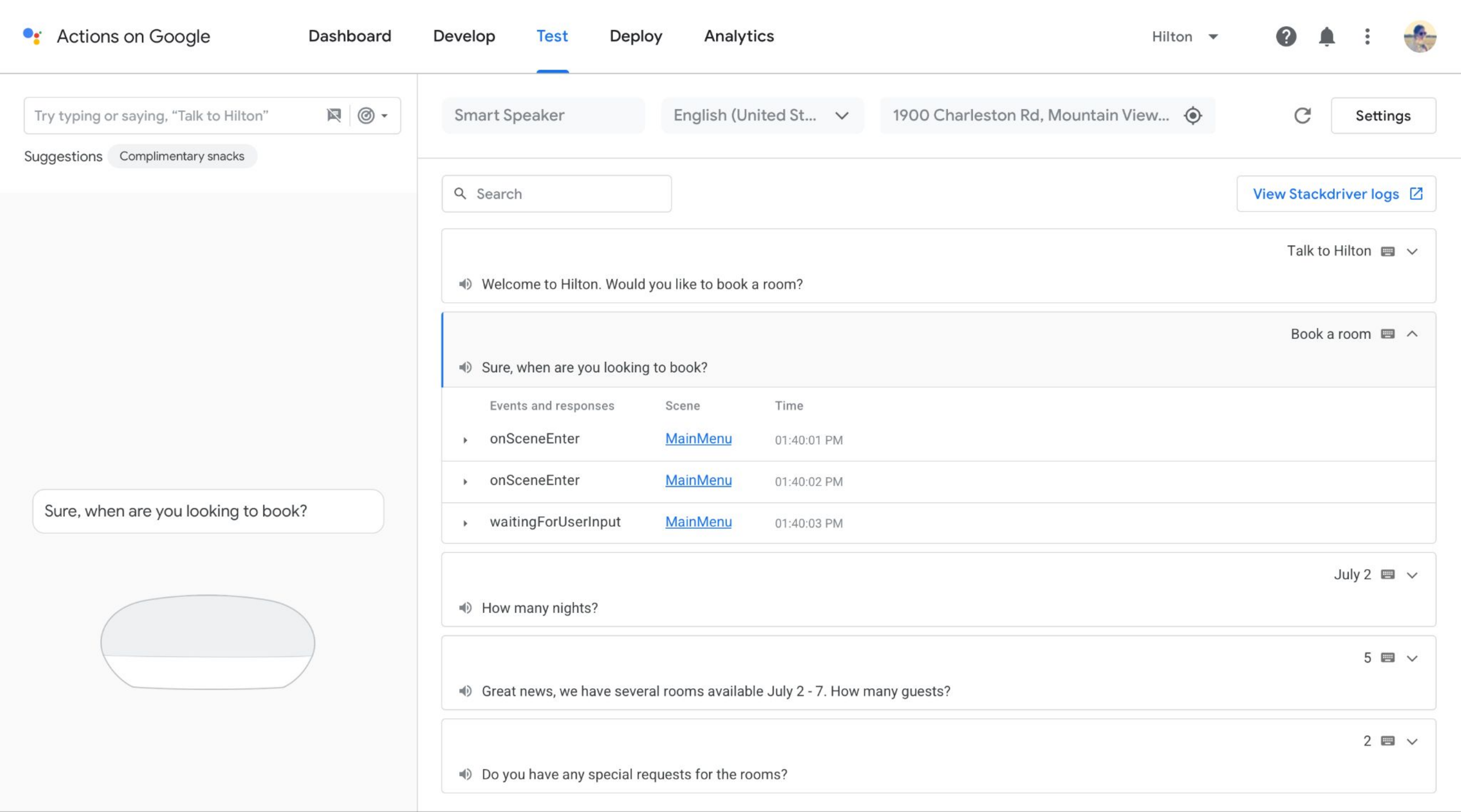Open MainMenu link in 01:40:01 PM row
The height and width of the screenshot is (812, 1461).
click(698, 438)
